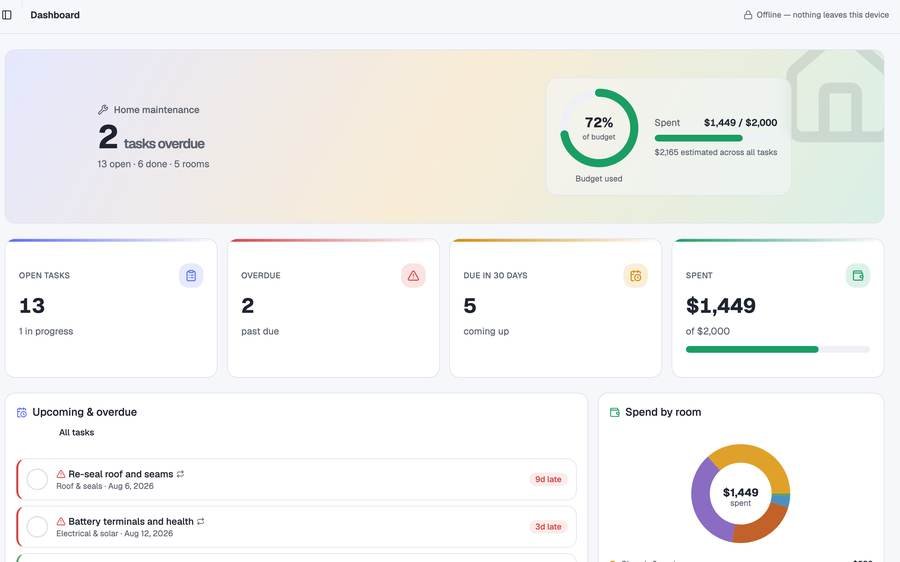This screenshot has width=900, height=562.
Task: Mark Battery terminals and health as done
Action: pyautogui.click(x=37, y=526)
